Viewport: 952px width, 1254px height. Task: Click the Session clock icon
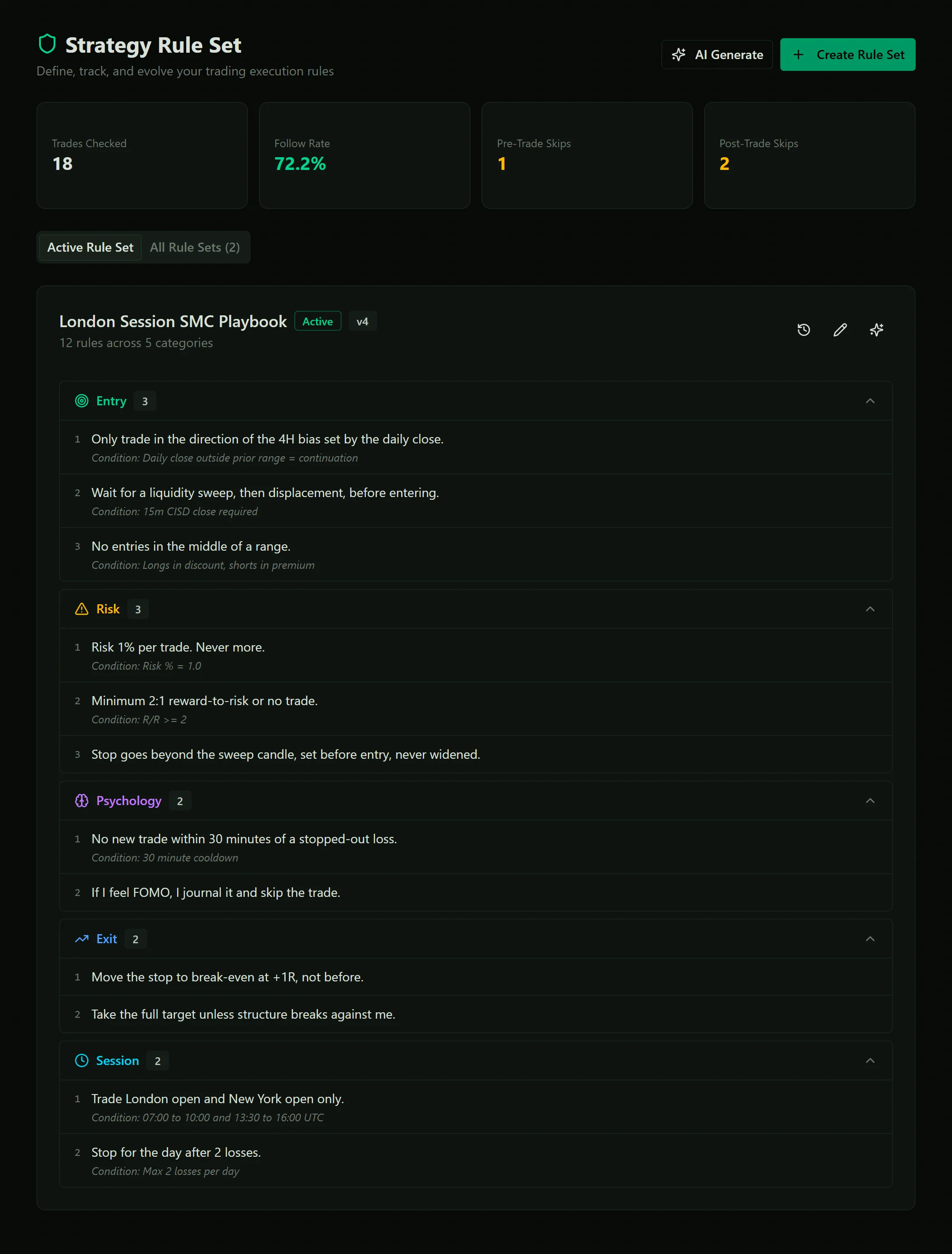(x=82, y=1060)
